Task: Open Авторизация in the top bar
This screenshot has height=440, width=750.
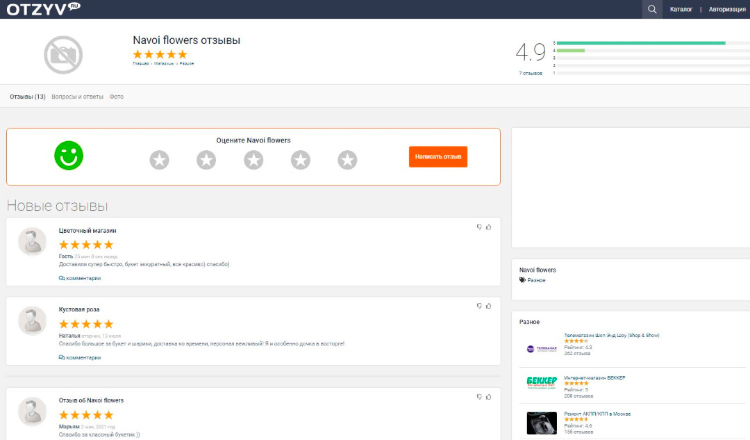Action: [726, 10]
